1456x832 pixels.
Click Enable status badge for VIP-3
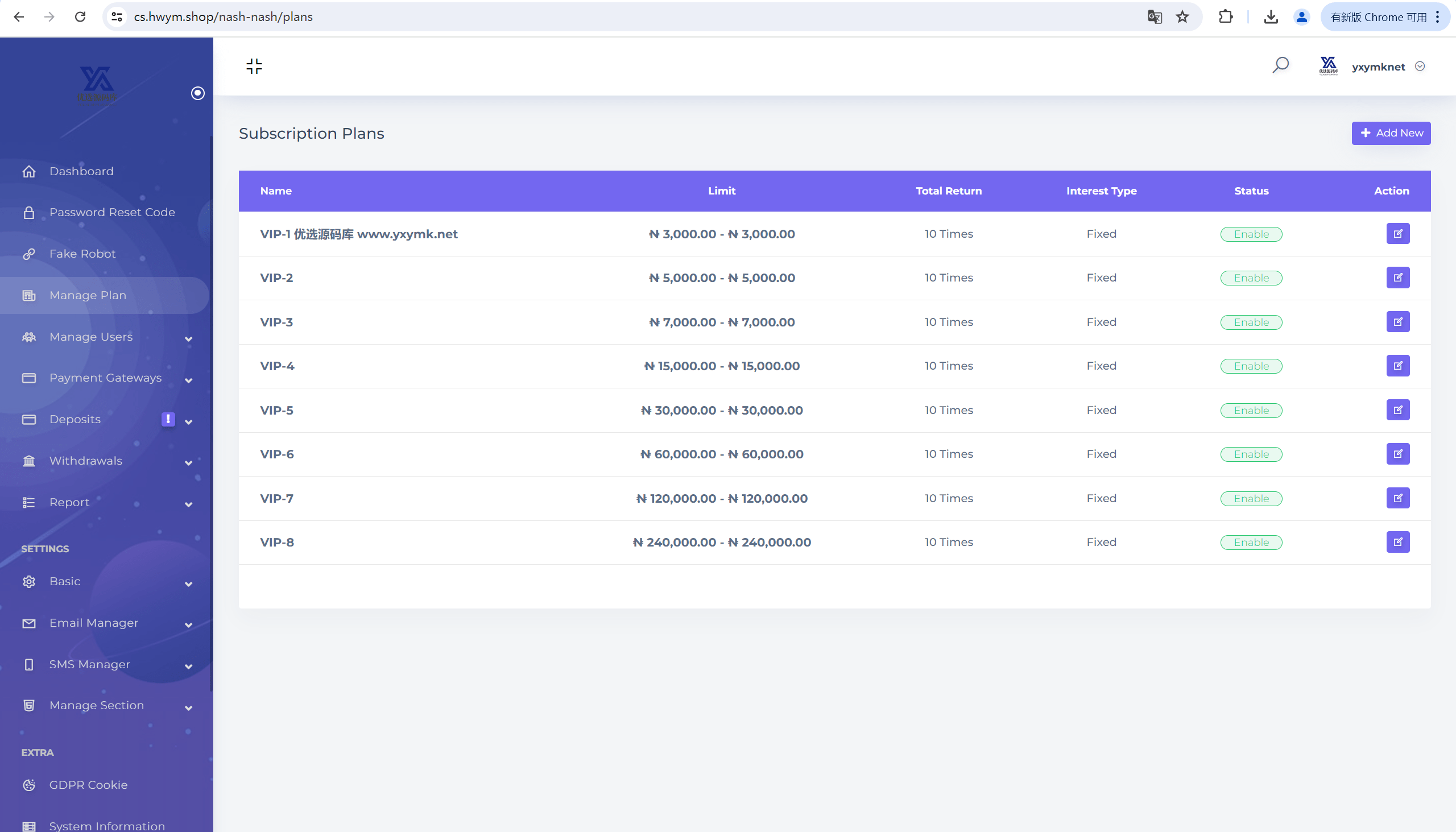pos(1251,322)
